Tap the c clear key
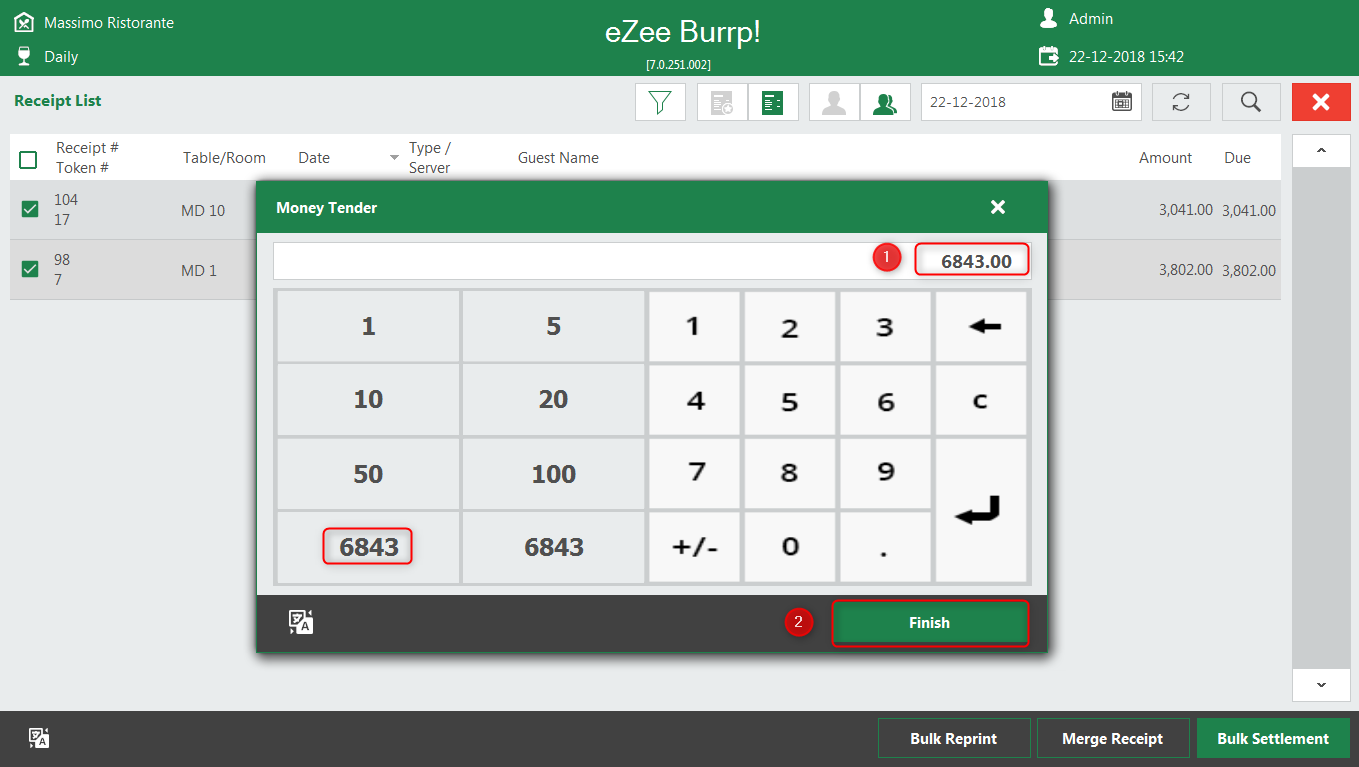 [981, 399]
